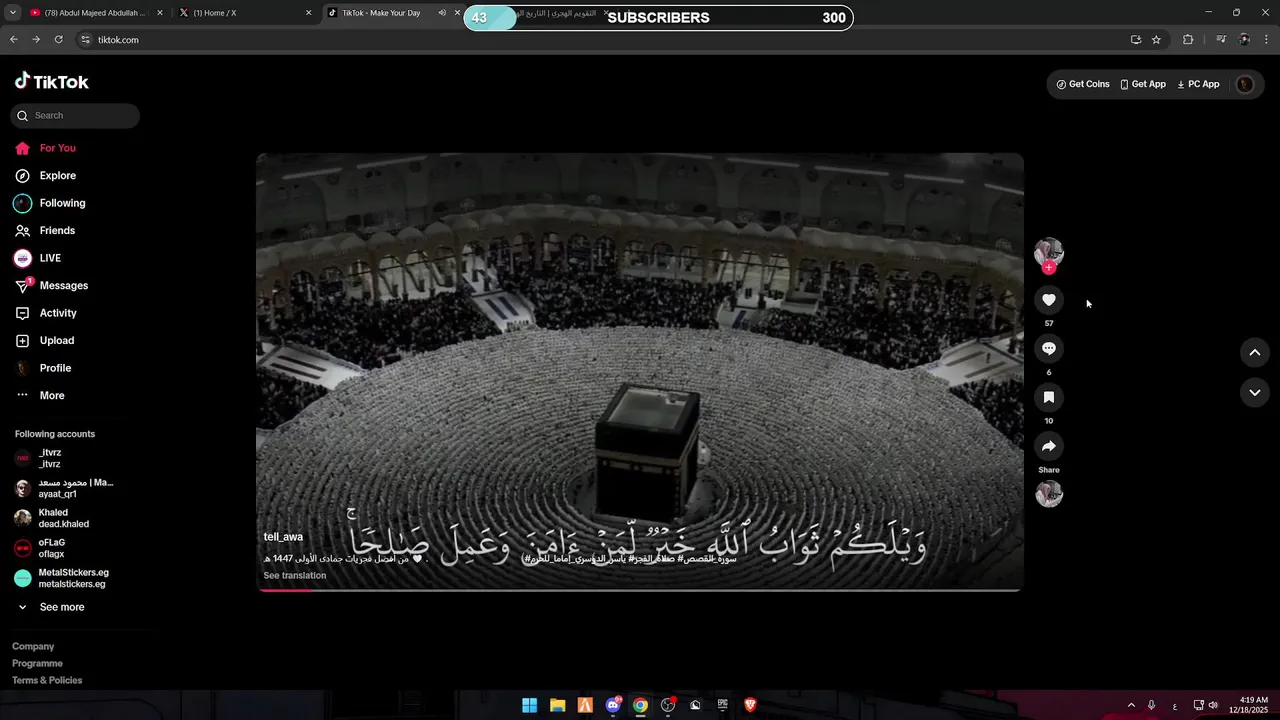Open the Windows Start menu
The image size is (1280, 720).
[x=529, y=705]
